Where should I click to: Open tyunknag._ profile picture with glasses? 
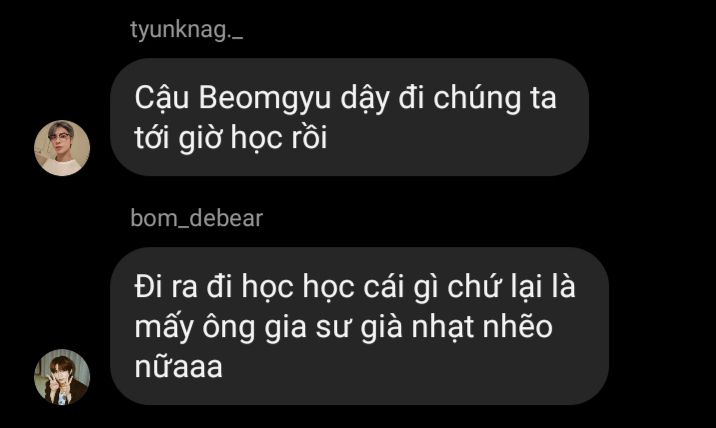pos(62,148)
